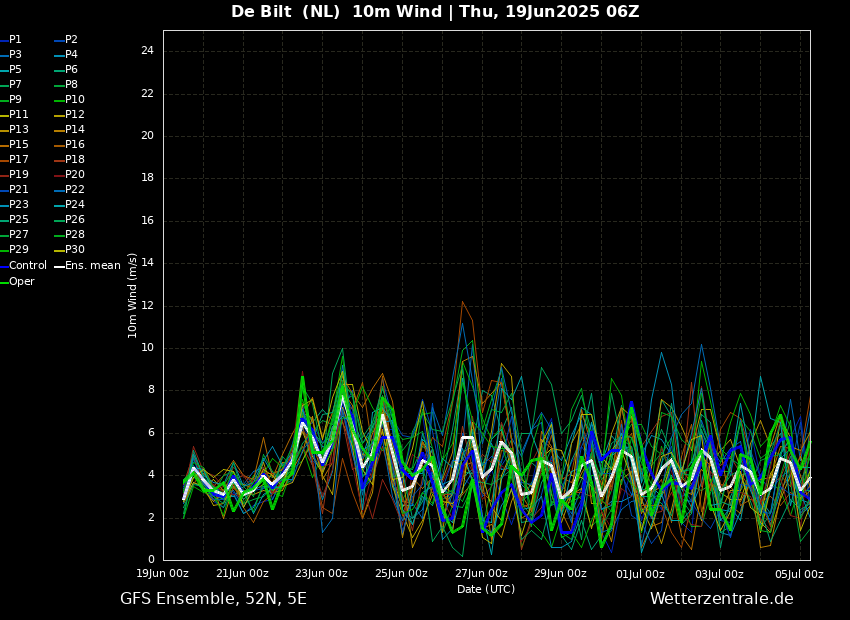Click the Control legend entry

pos(27,266)
